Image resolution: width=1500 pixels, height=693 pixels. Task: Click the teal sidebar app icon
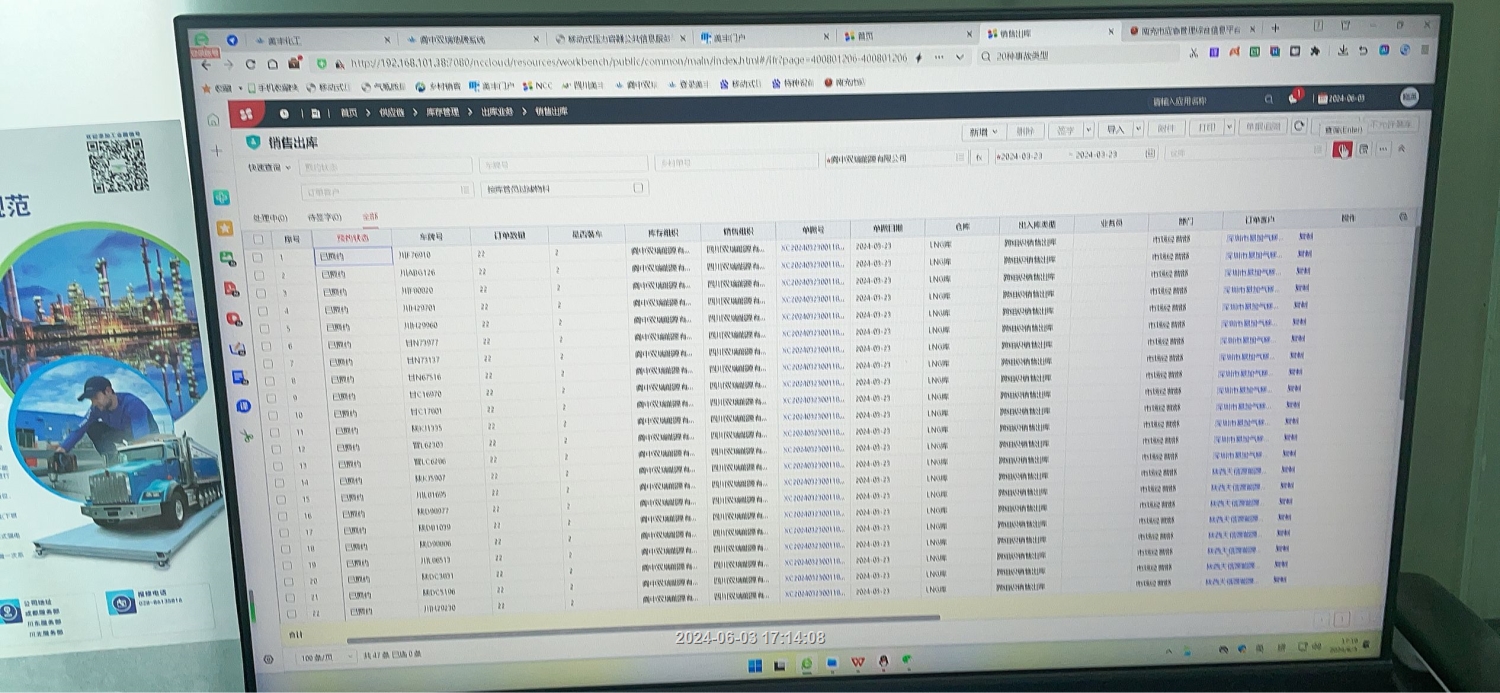221,197
